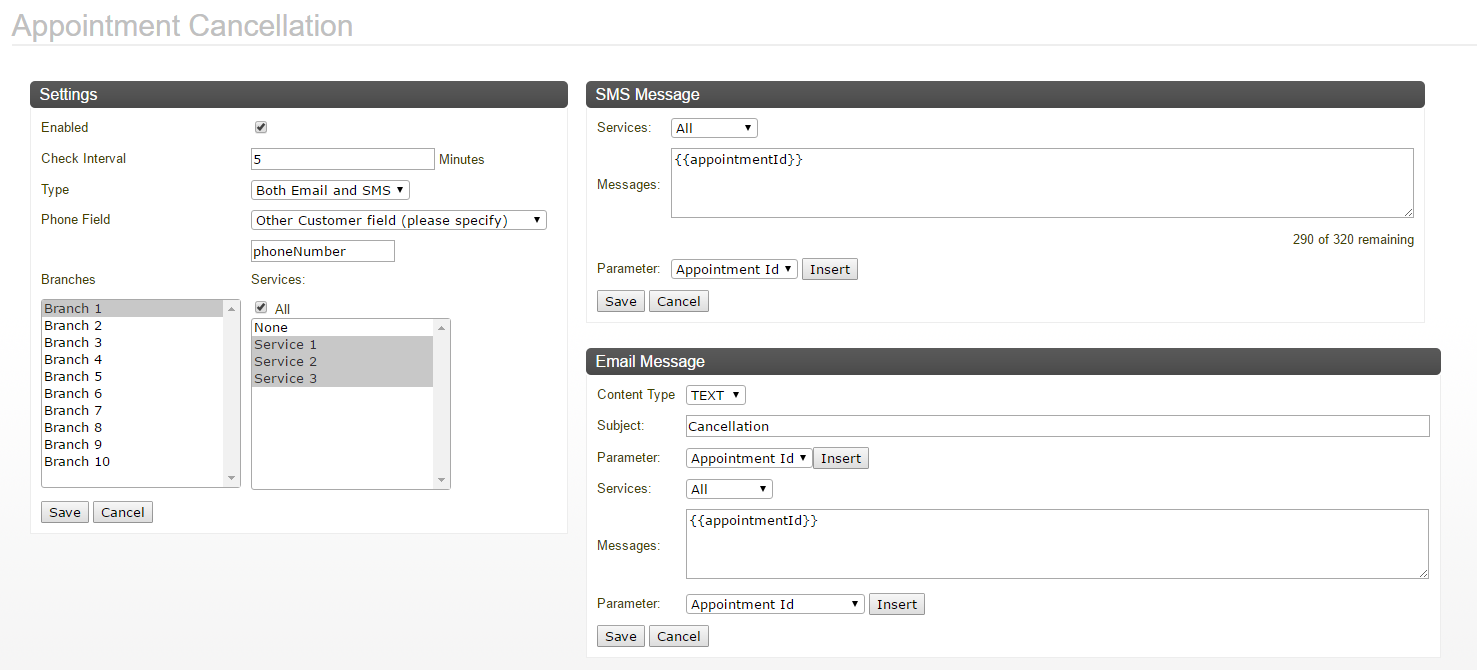Viewport: 1477px width, 670px height.
Task: Open the Type dropdown
Action: pos(330,190)
